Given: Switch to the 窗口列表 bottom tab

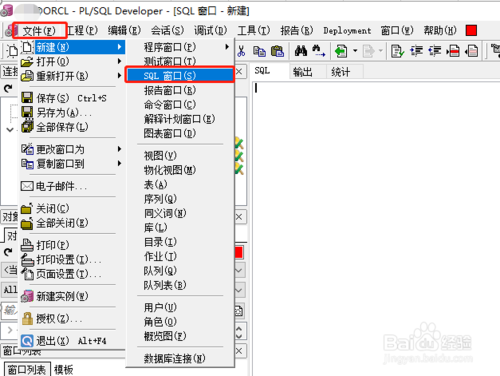Looking at the screenshot, I should (x=27, y=369).
